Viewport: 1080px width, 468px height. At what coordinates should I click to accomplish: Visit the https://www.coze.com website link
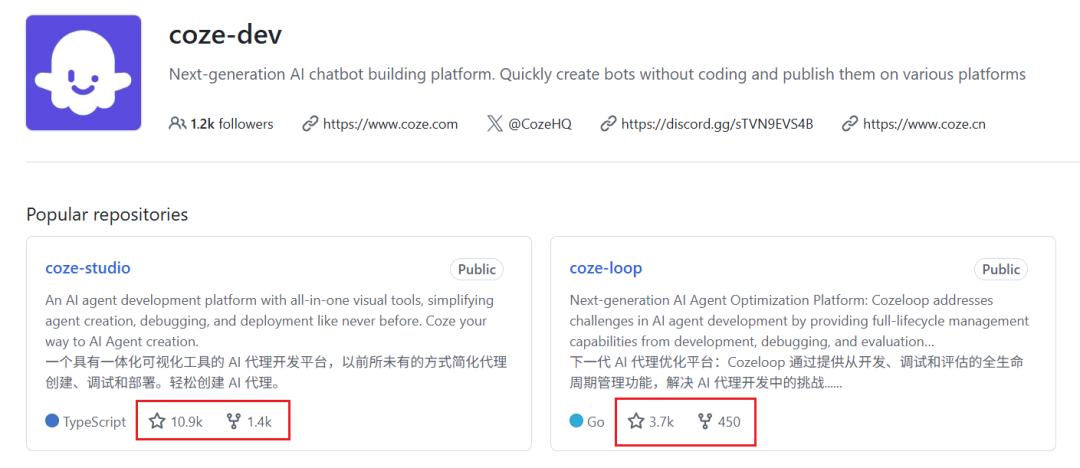click(391, 124)
